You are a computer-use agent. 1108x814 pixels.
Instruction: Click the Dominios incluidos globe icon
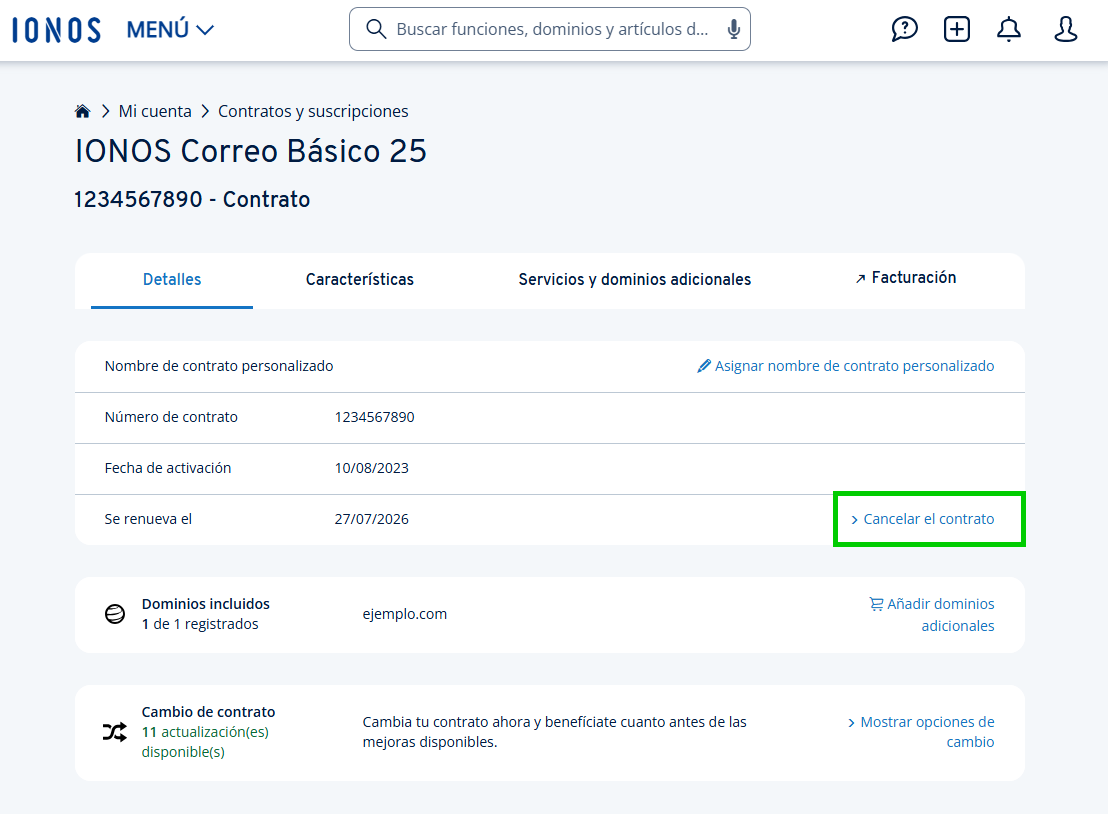(x=114, y=614)
